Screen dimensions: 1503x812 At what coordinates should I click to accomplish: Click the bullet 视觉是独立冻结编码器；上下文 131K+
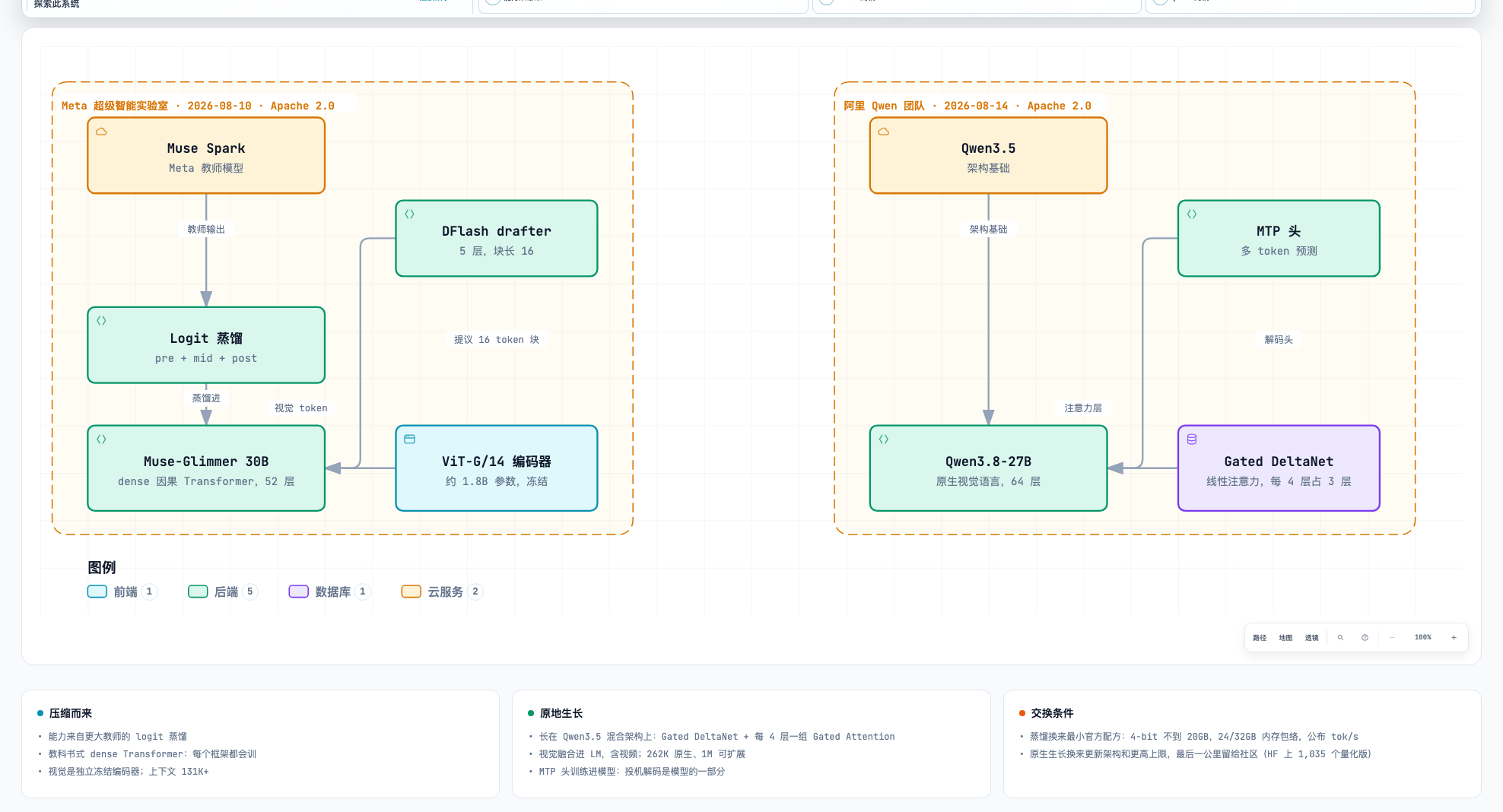click(129, 772)
